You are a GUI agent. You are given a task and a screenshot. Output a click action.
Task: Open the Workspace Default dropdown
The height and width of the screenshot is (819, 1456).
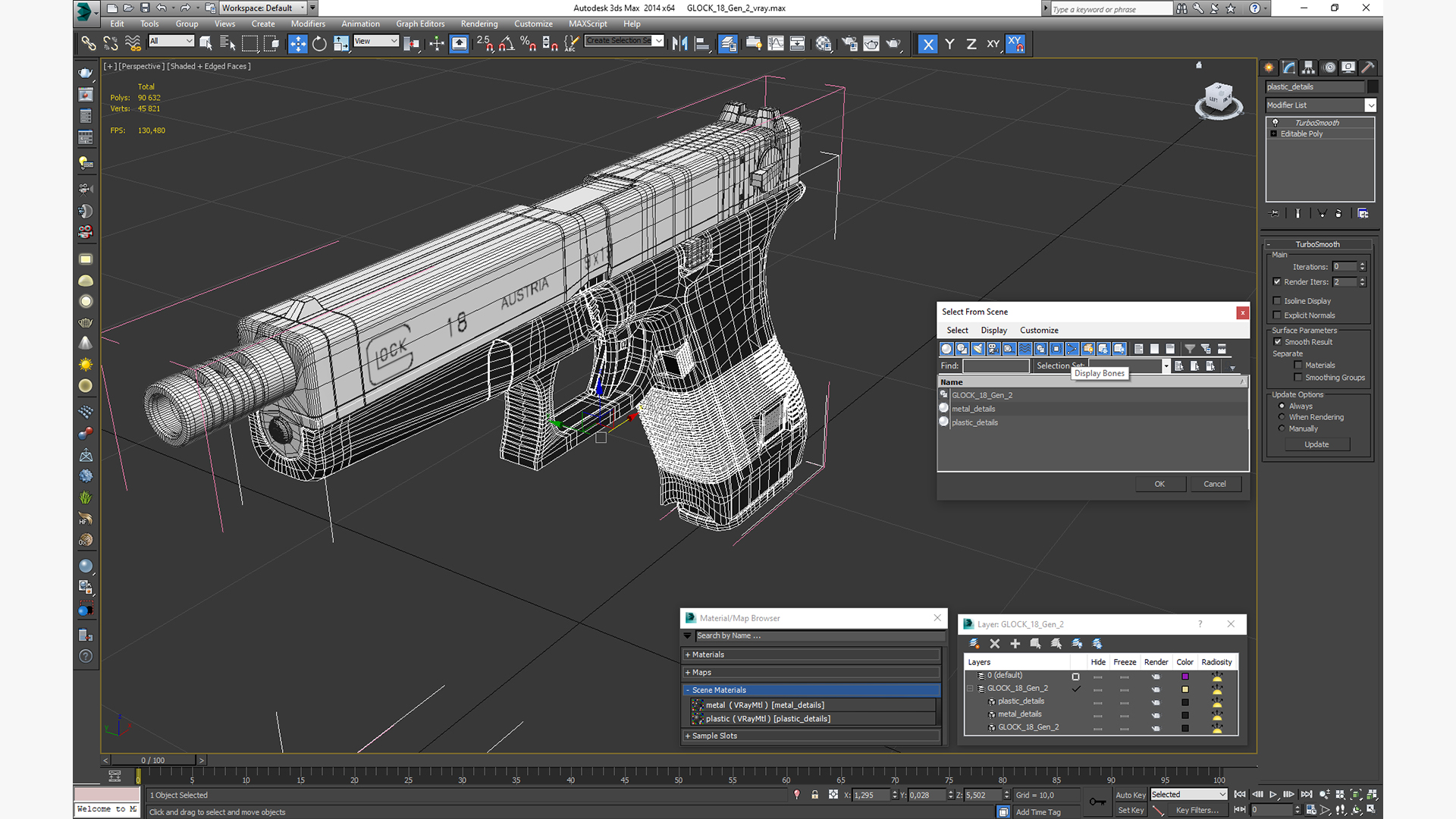263,8
